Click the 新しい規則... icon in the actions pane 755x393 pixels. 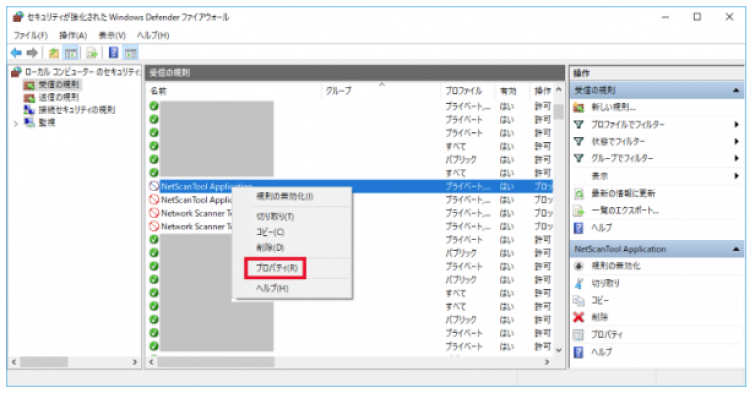click(579, 107)
